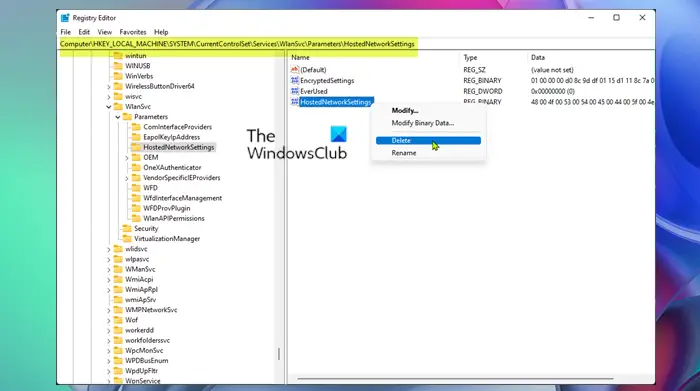
Task: Expand the VendorSpecificIEProviders key
Action: (127, 178)
